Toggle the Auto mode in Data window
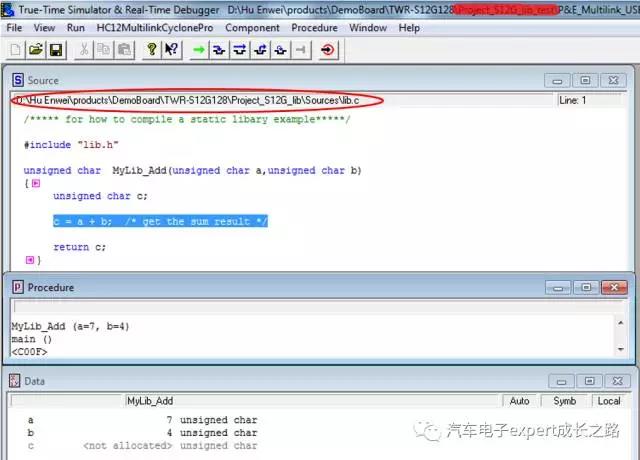This screenshot has width=640, height=460. (x=519, y=401)
